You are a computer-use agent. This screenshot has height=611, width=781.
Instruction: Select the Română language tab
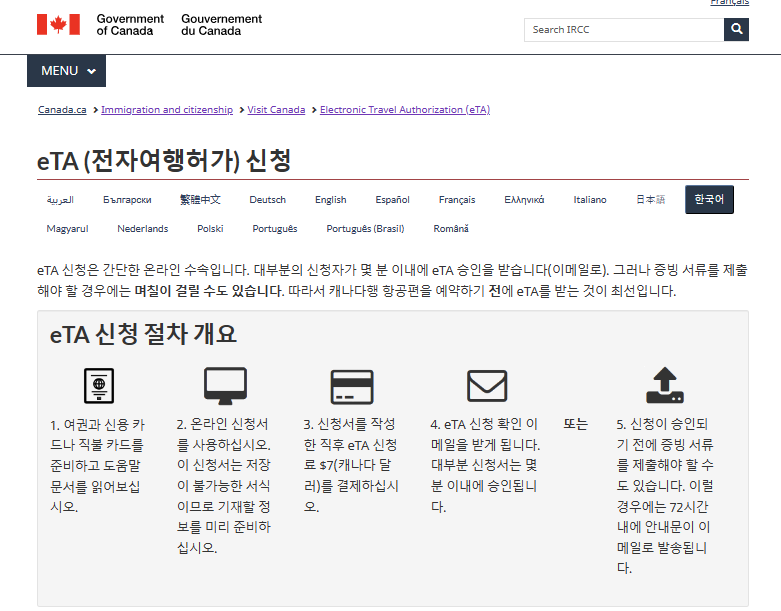(x=451, y=229)
